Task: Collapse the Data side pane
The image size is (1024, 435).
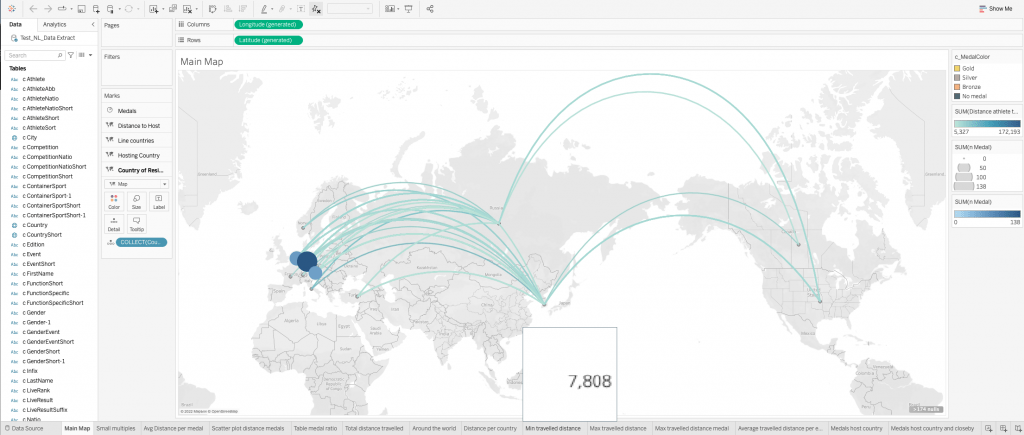Action: 92,23
